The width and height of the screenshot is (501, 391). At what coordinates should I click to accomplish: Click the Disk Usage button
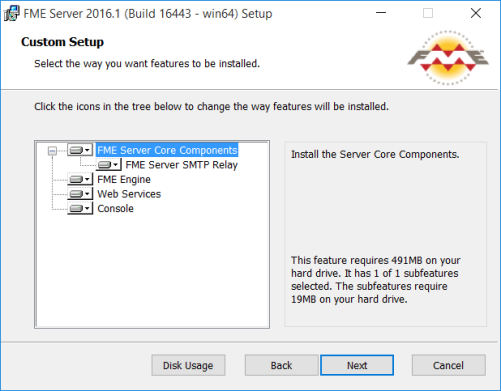188,365
